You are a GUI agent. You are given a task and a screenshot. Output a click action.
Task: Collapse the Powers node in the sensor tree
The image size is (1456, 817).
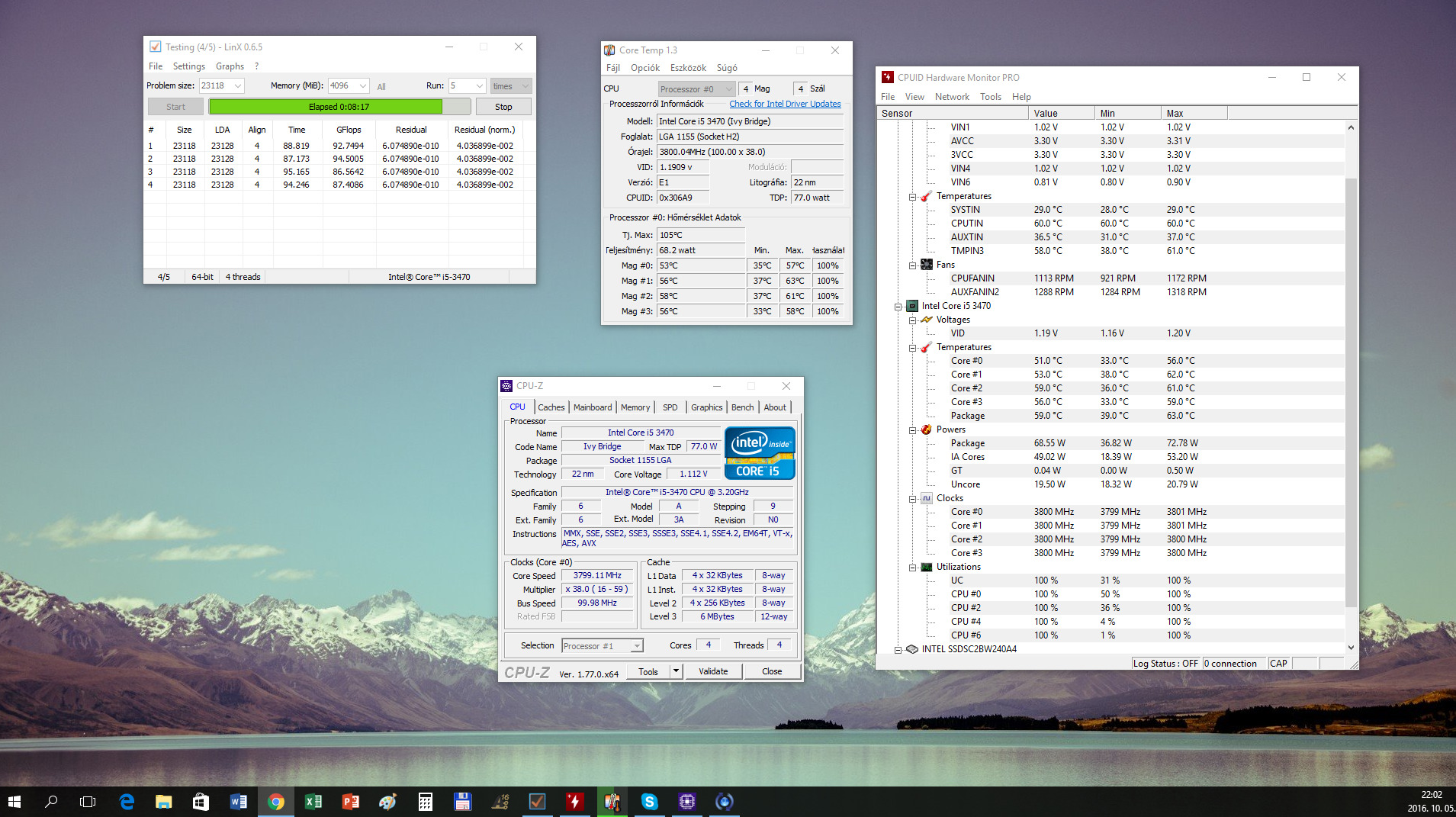912,430
